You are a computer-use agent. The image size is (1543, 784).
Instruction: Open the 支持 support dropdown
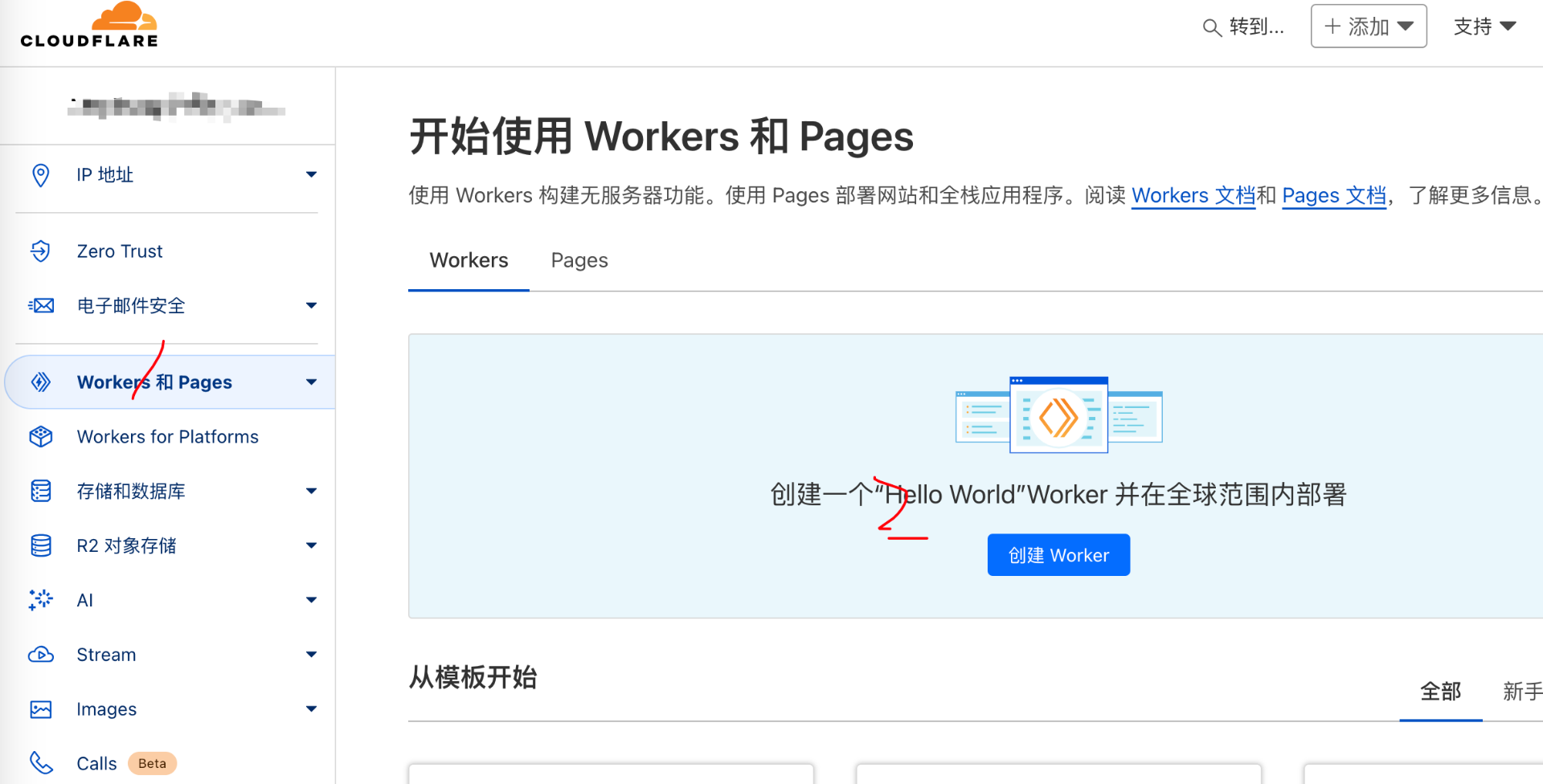coord(1484,27)
